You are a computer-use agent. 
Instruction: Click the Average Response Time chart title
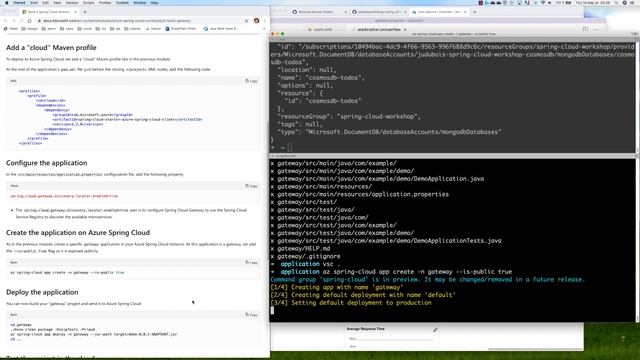coord(365,329)
